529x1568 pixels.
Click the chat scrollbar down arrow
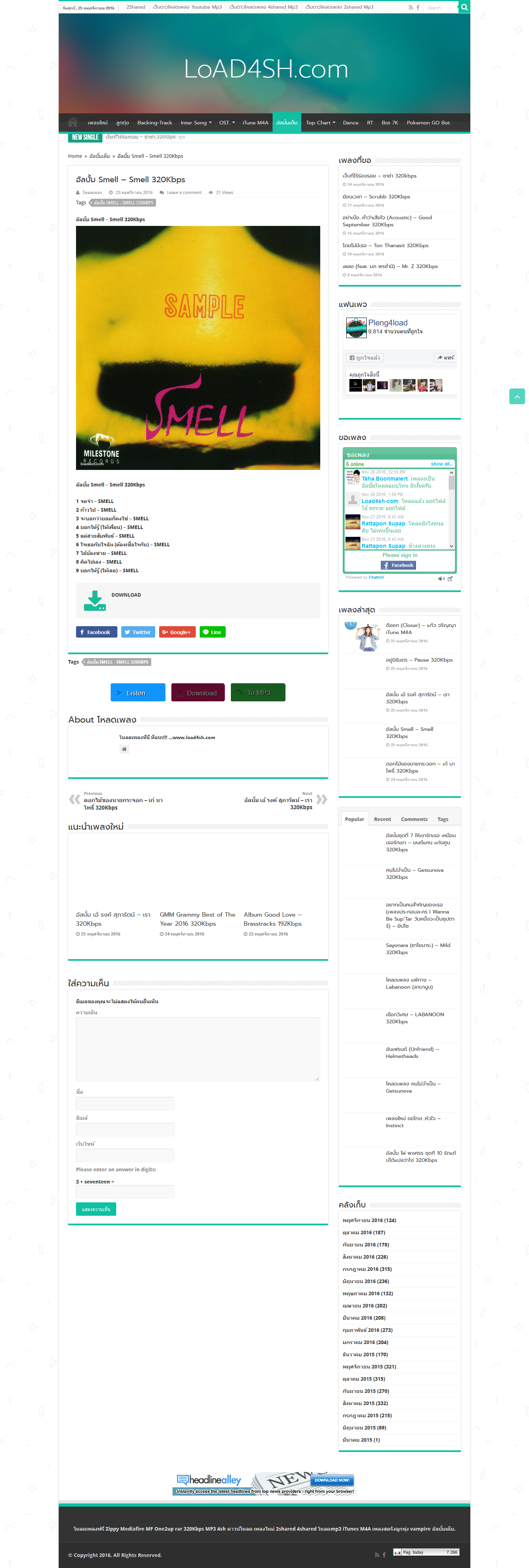tap(452, 546)
